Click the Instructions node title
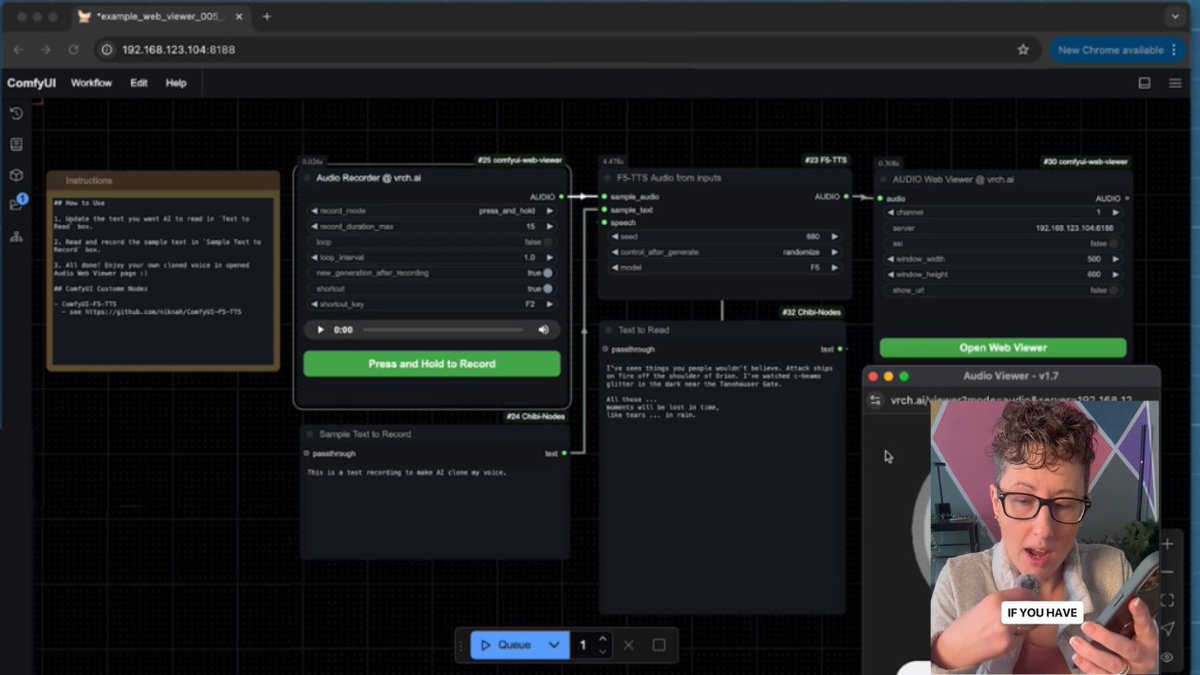Image resolution: width=1200 pixels, height=675 pixels. [89, 181]
